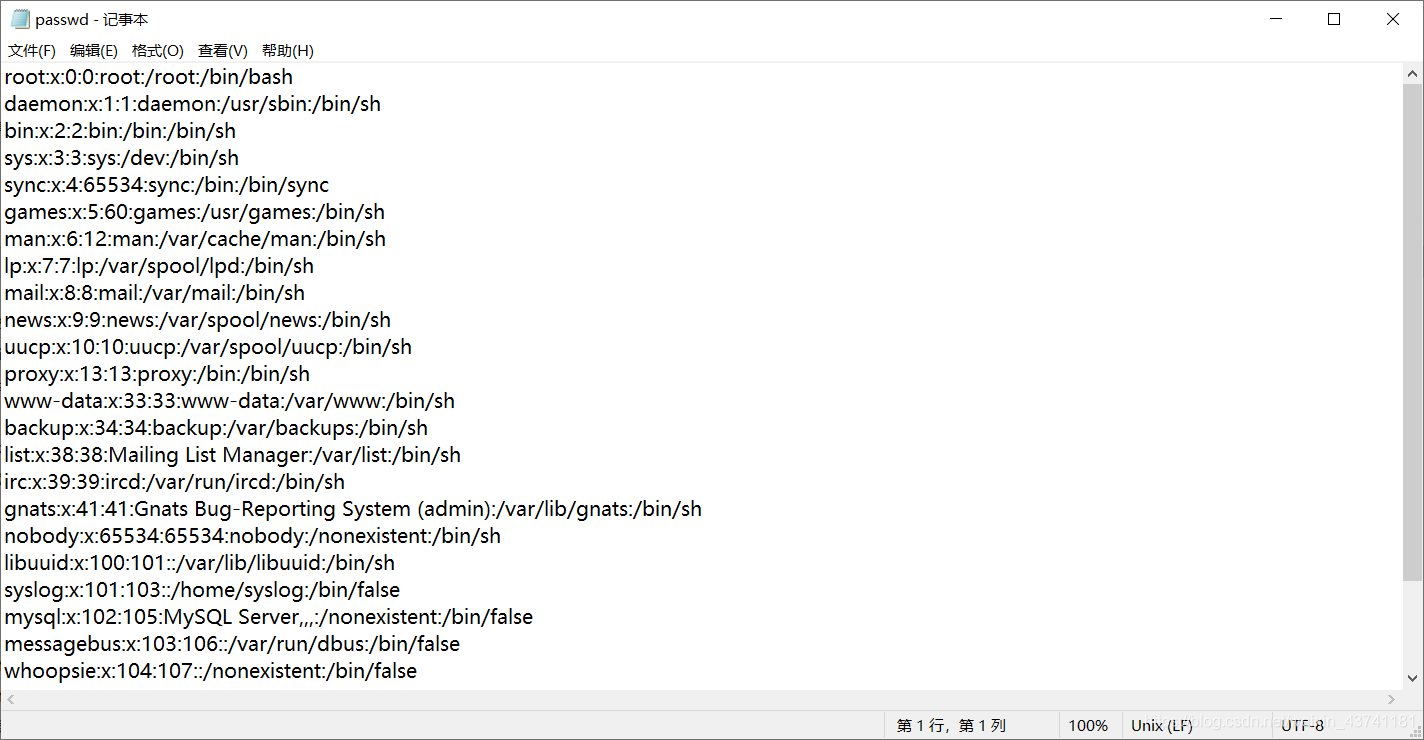The image size is (1424, 740).
Task: Click the games:x:5:60 line
Action: [x=195, y=212]
